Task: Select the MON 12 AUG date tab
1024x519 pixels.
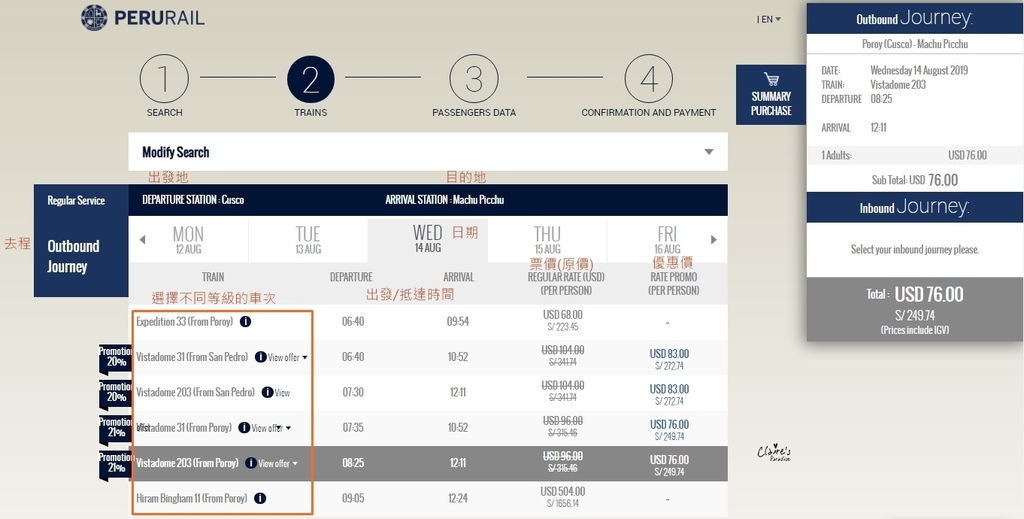Action: pos(187,240)
